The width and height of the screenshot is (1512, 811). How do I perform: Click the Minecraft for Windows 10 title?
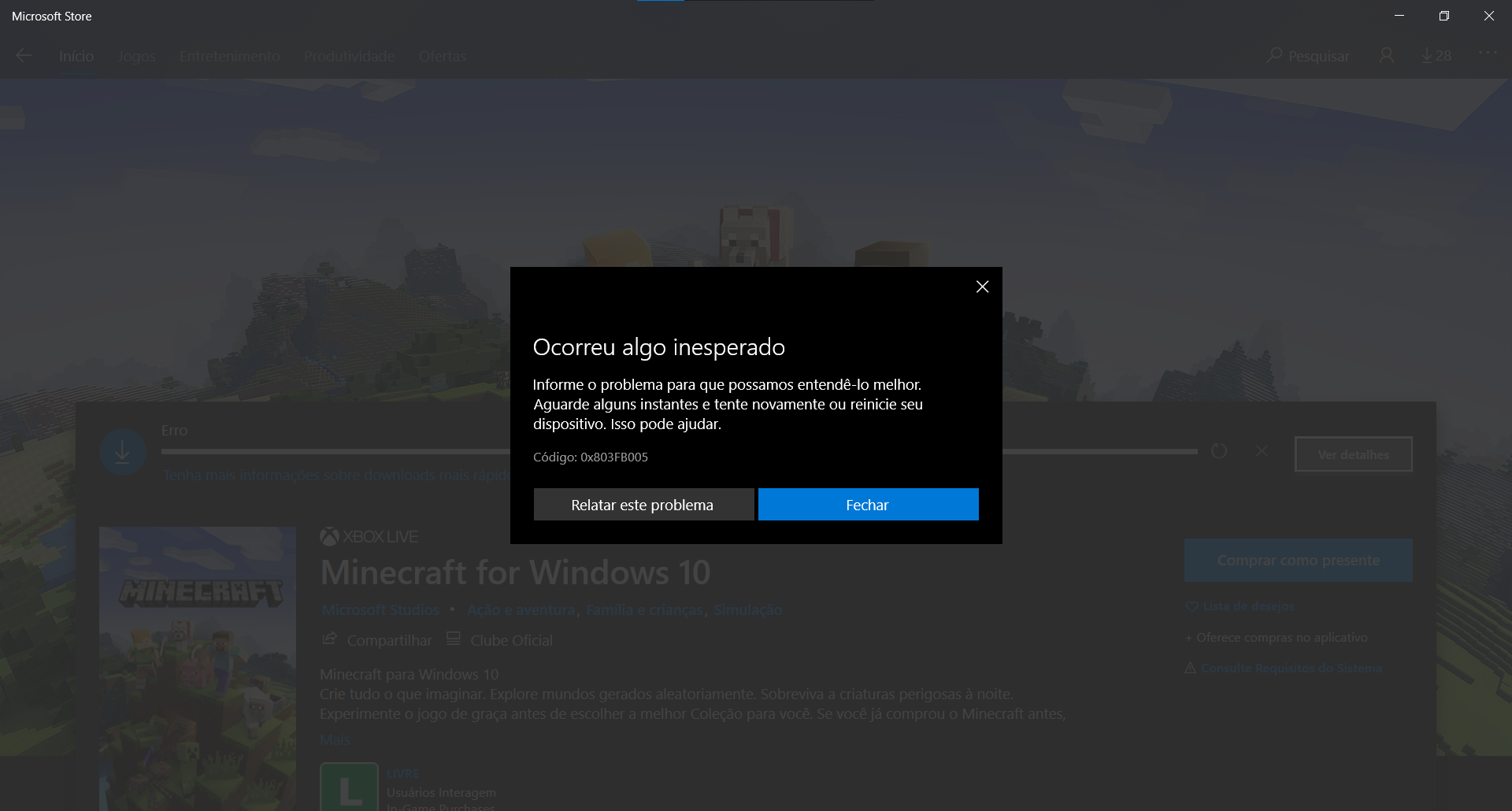(x=515, y=572)
